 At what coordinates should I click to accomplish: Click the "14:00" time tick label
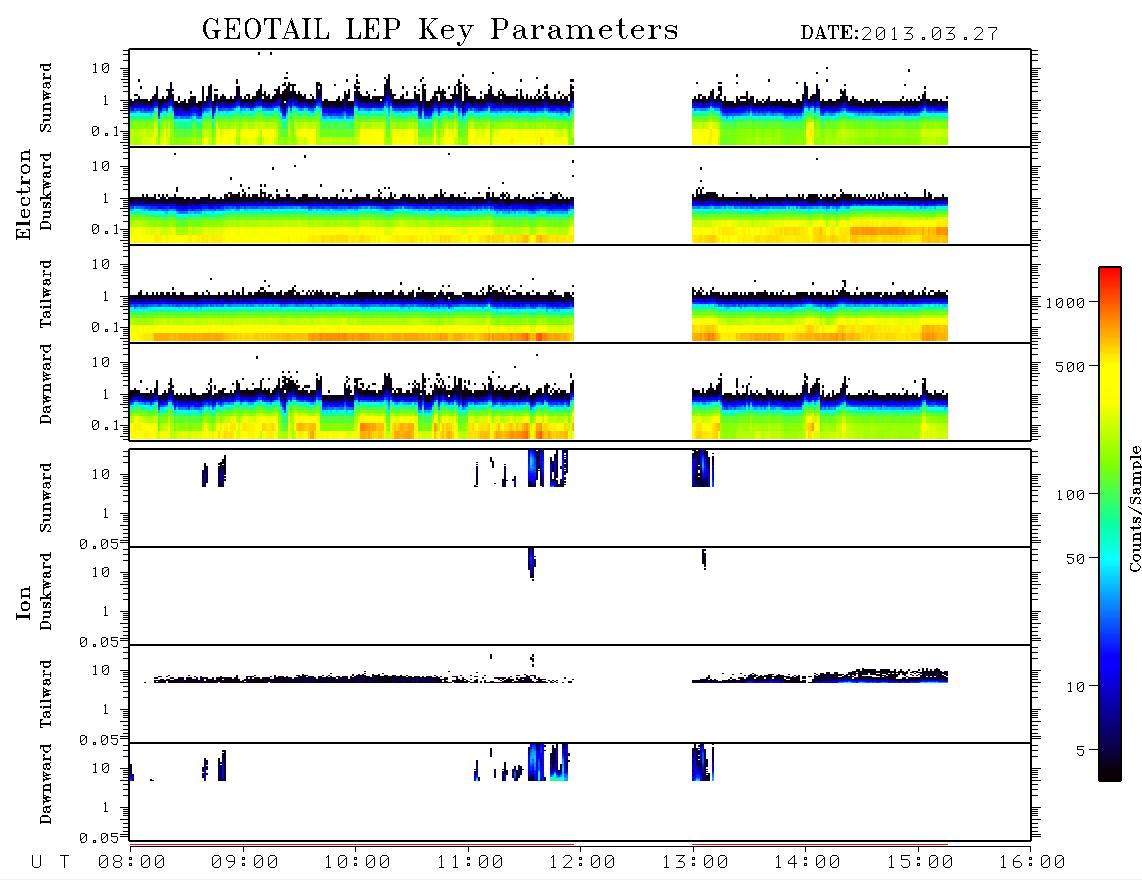pos(807,863)
